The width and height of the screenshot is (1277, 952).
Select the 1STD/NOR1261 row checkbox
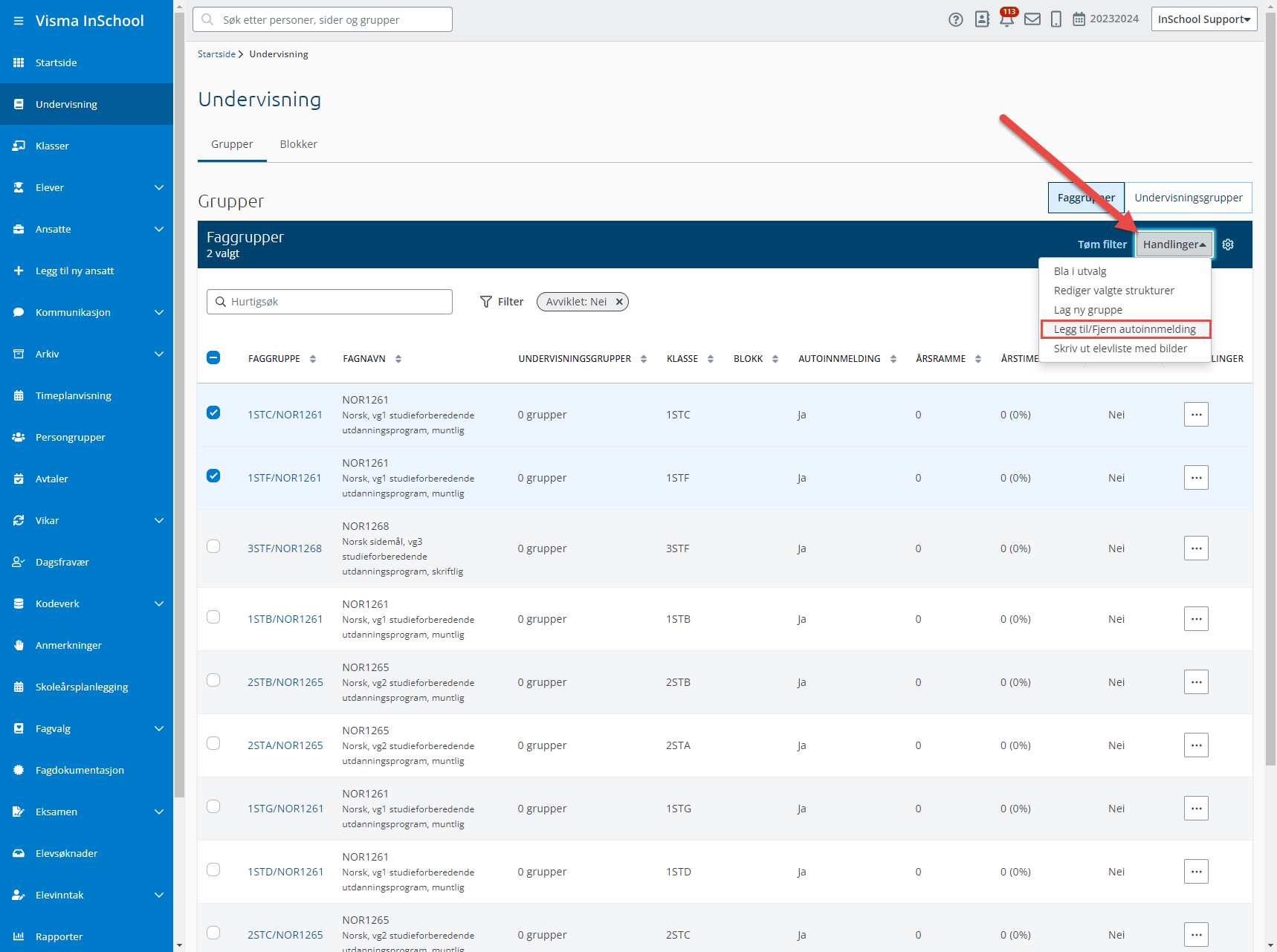[213, 870]
